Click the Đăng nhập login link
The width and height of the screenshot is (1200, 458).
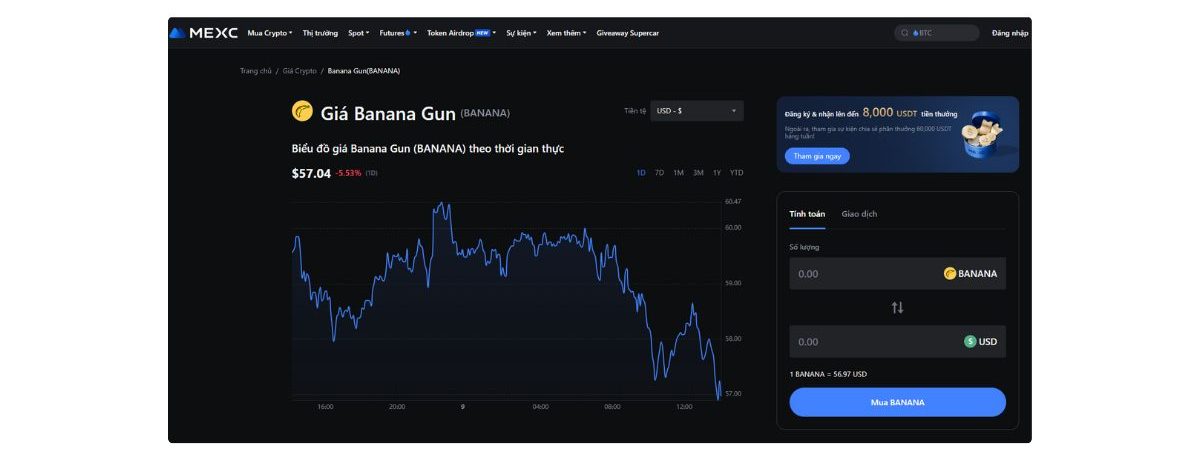click(x=1010, y=33)
